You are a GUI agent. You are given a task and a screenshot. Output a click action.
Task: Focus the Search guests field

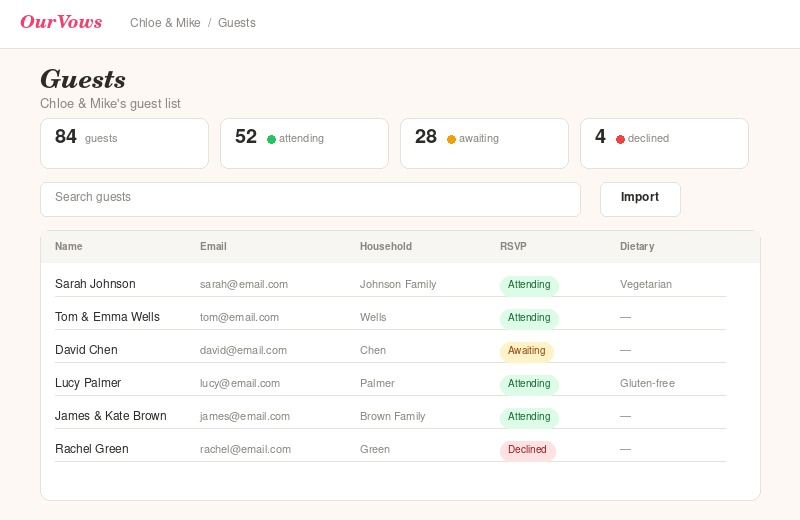click(310, 199)
